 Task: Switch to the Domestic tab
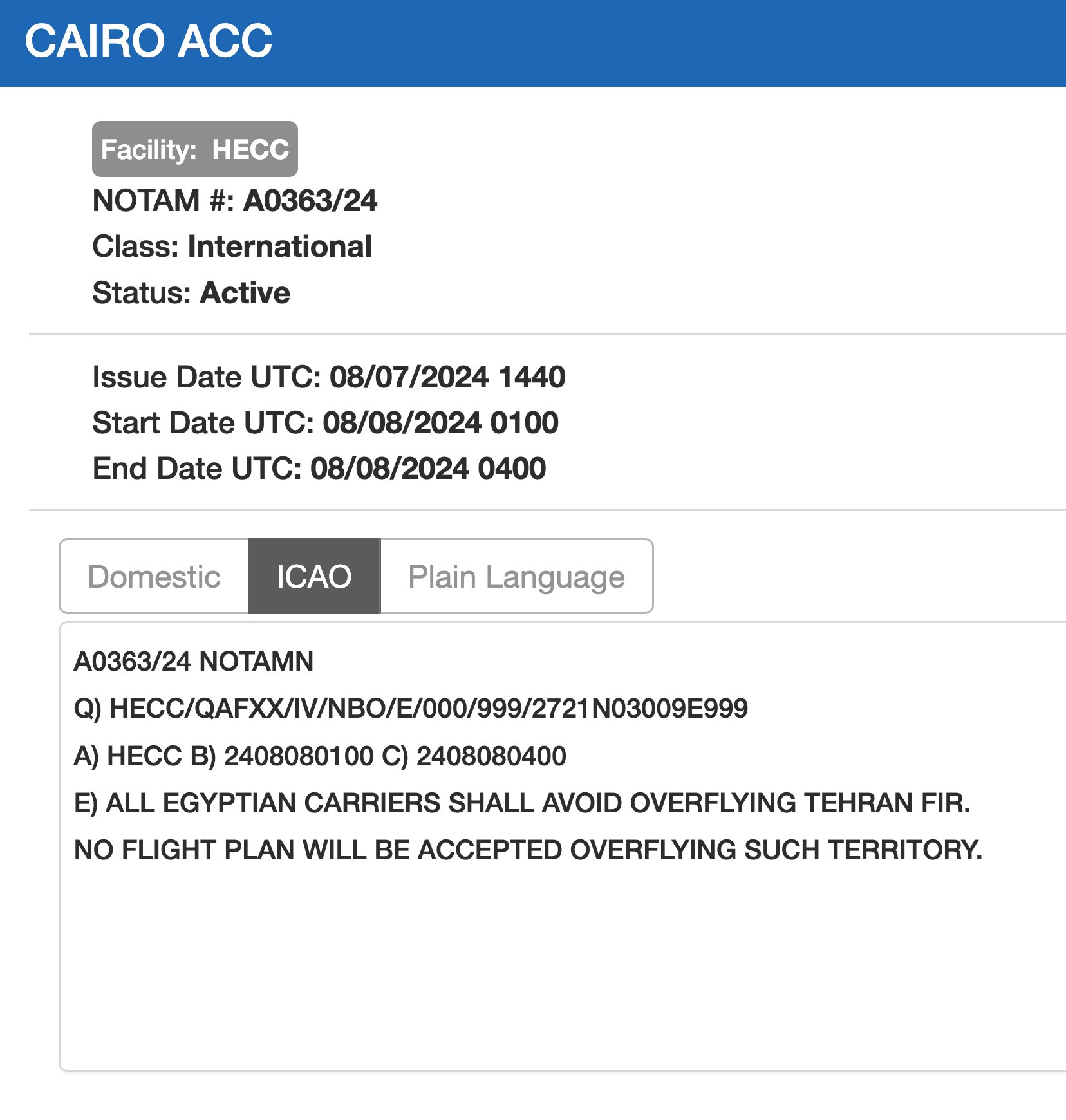pyautogui.click(x=154, y=577)
